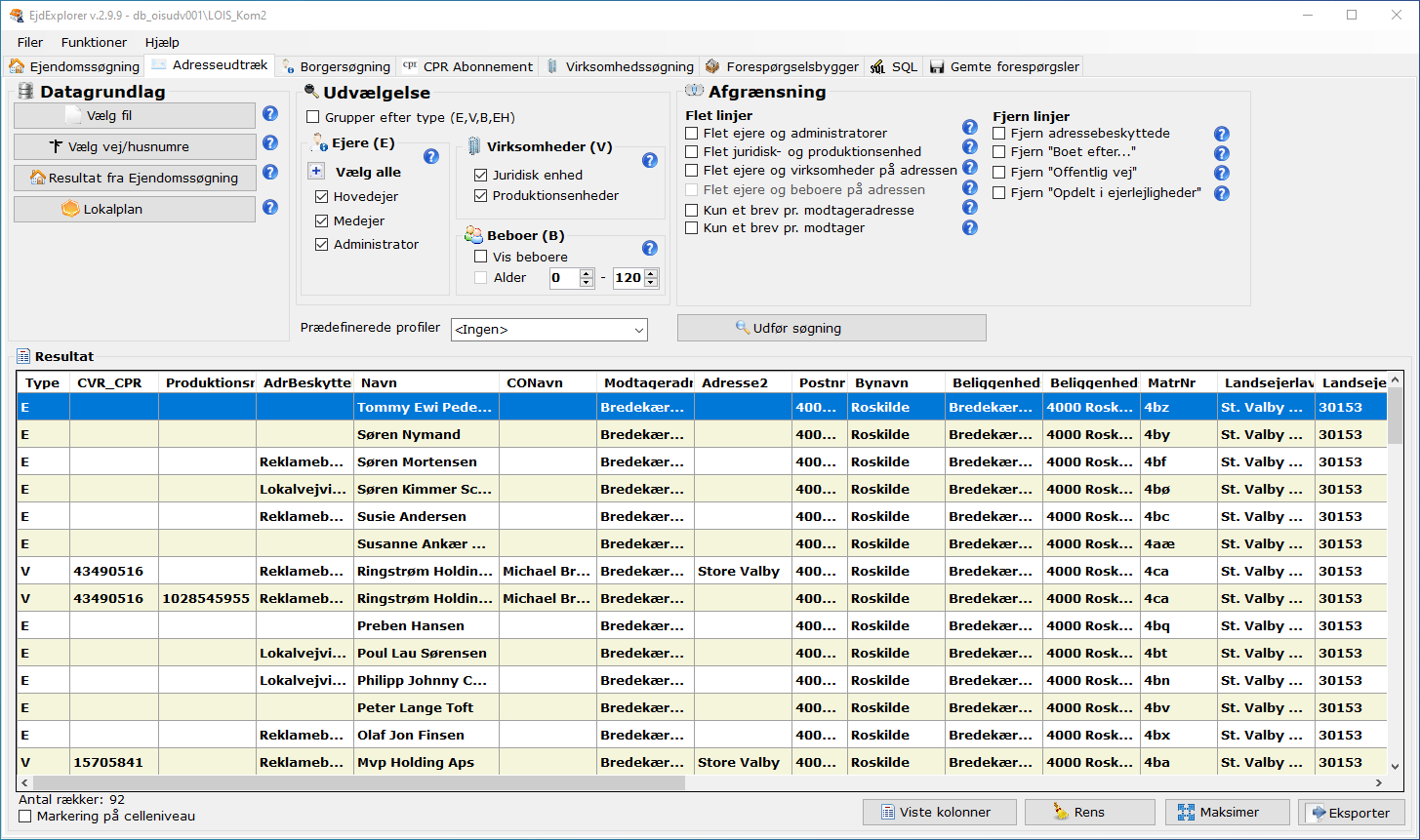Click help icon beside Lokalplan button
This screenshot has height=840, width=1420.
click(x=270, y=208)
